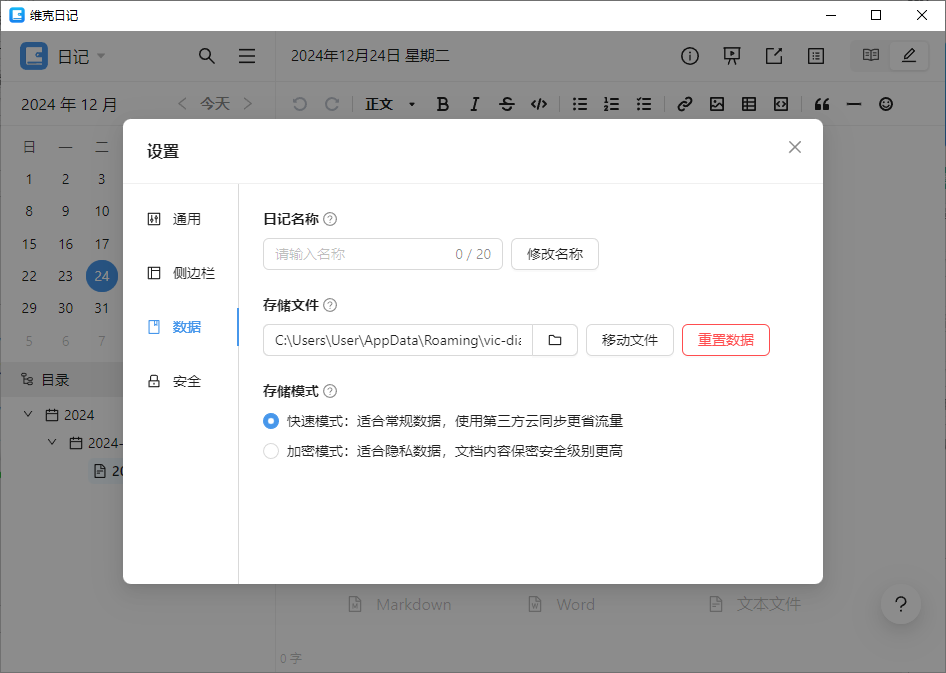Screen dimensions: 946x673
Task: Collapse the 2024- month tree node
Action: coord(52,443)
